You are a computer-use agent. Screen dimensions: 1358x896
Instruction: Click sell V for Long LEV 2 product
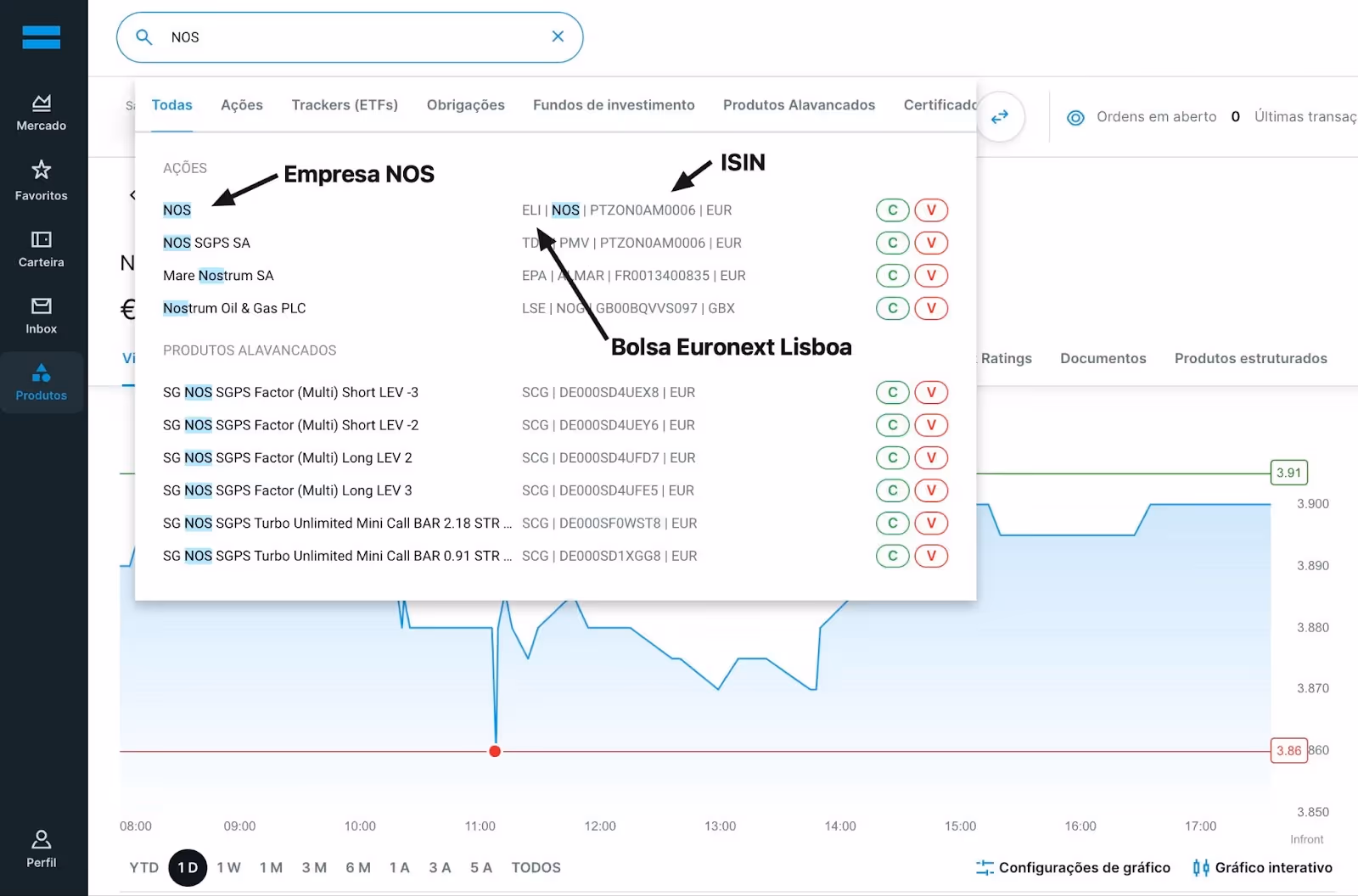(x=931, y=457)
